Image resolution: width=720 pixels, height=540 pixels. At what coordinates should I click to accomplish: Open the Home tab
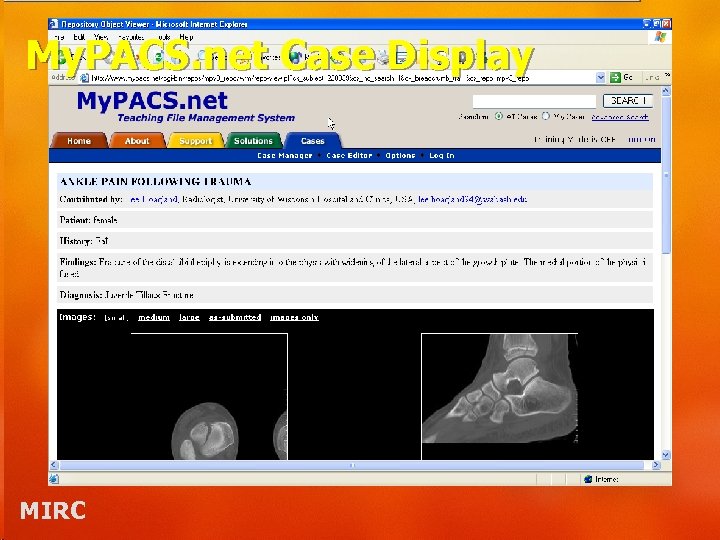(79, 141)
